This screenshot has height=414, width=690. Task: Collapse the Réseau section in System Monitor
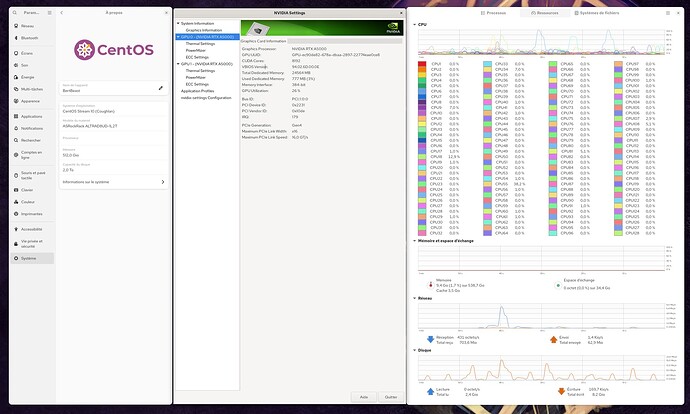coord(415,298)
